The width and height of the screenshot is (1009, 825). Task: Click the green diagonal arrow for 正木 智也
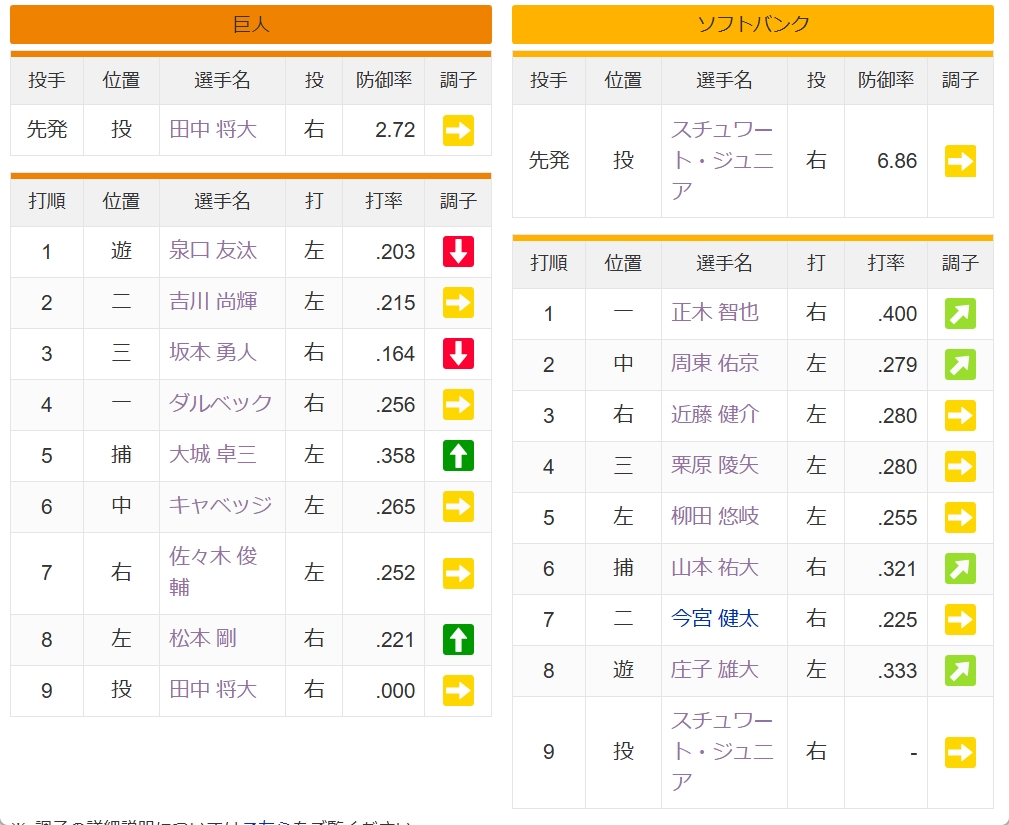(x=960, y=313)
